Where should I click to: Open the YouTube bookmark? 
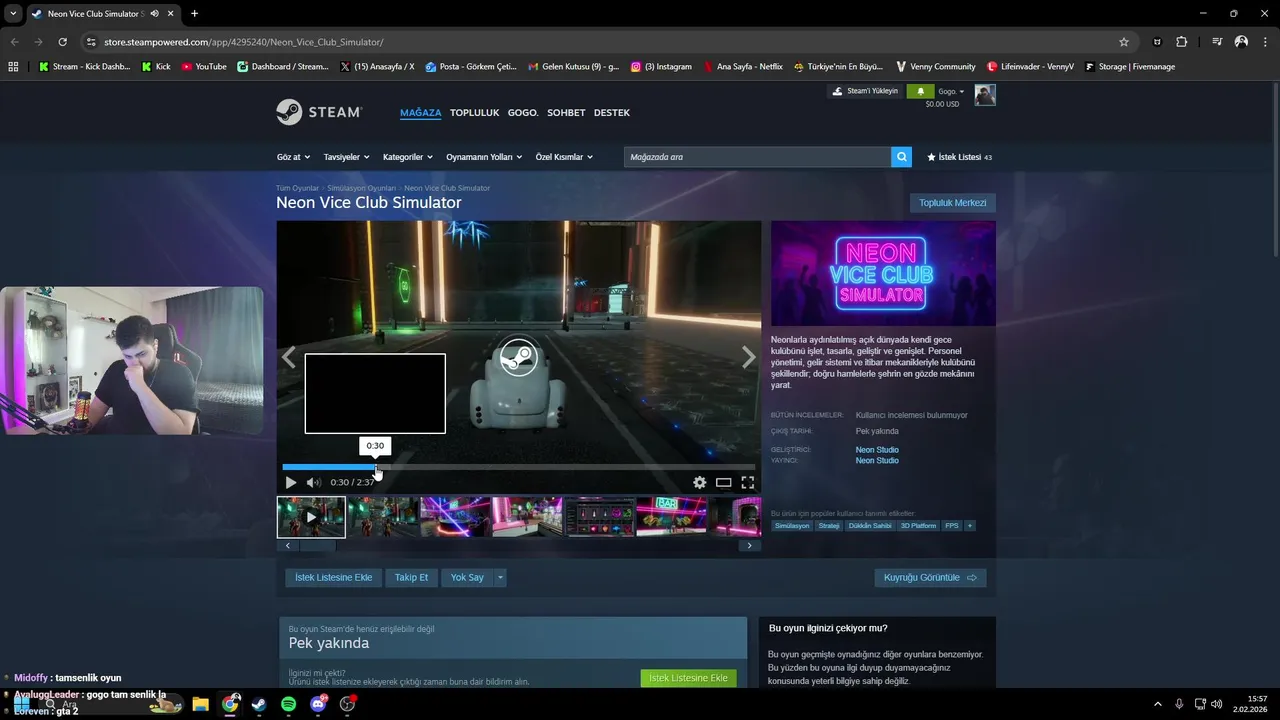coord(204,66)
